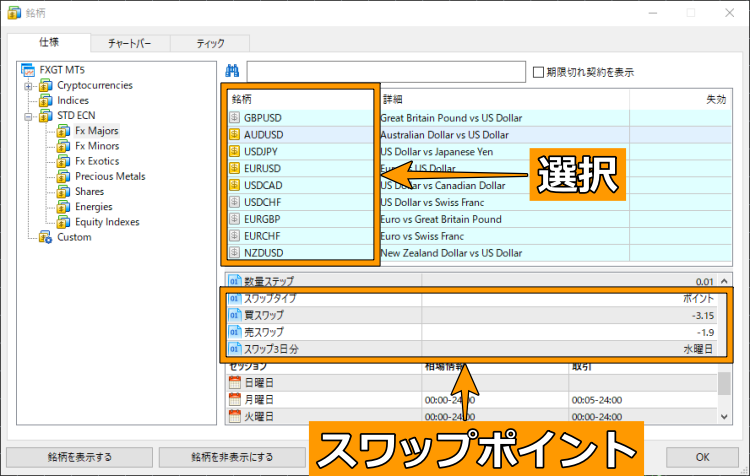750x476 pixels.
Task: Click the Precious Metals folder icon
Action: point(63,177)
